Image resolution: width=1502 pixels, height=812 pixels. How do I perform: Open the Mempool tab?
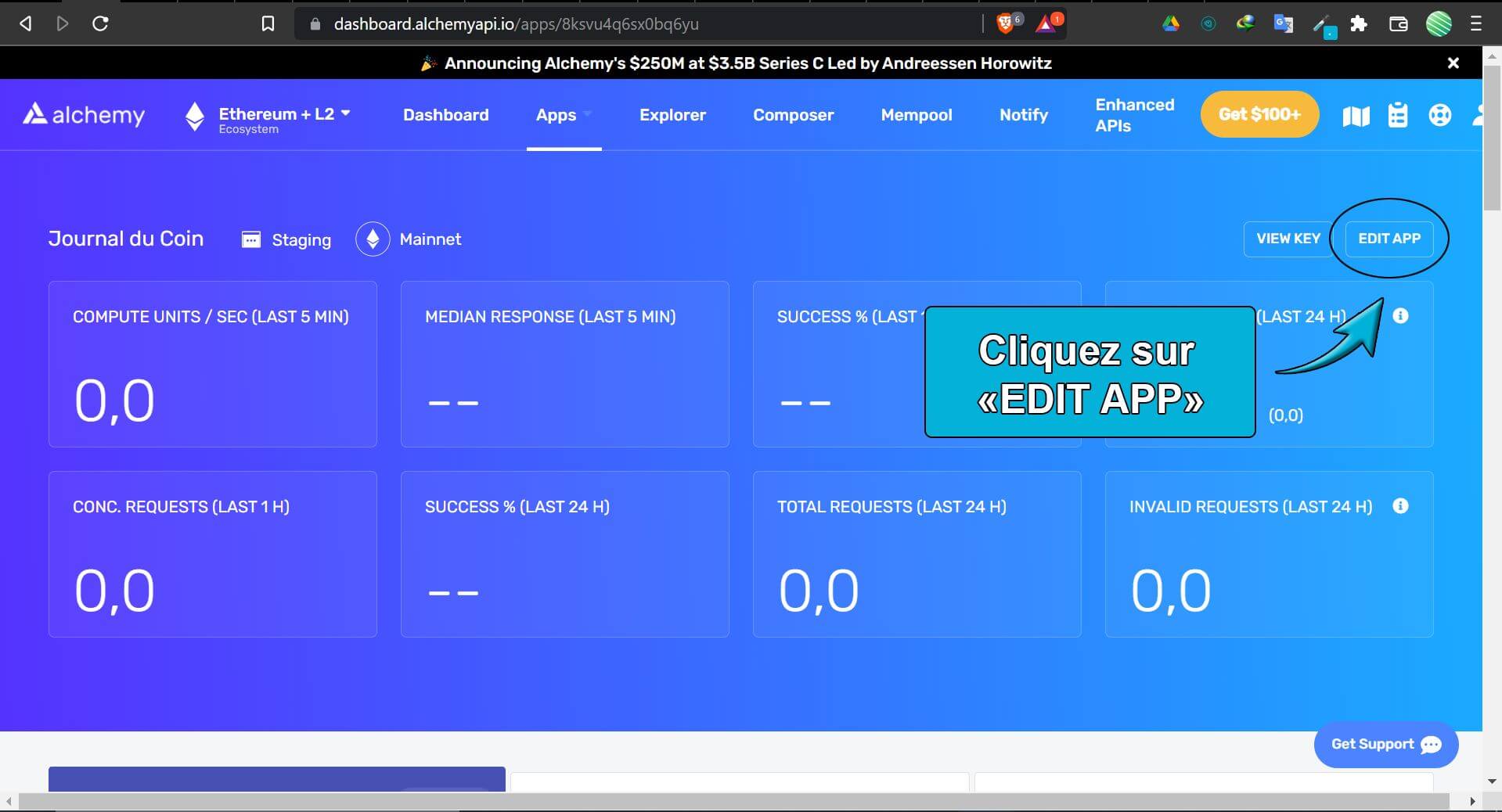(917, 115)
